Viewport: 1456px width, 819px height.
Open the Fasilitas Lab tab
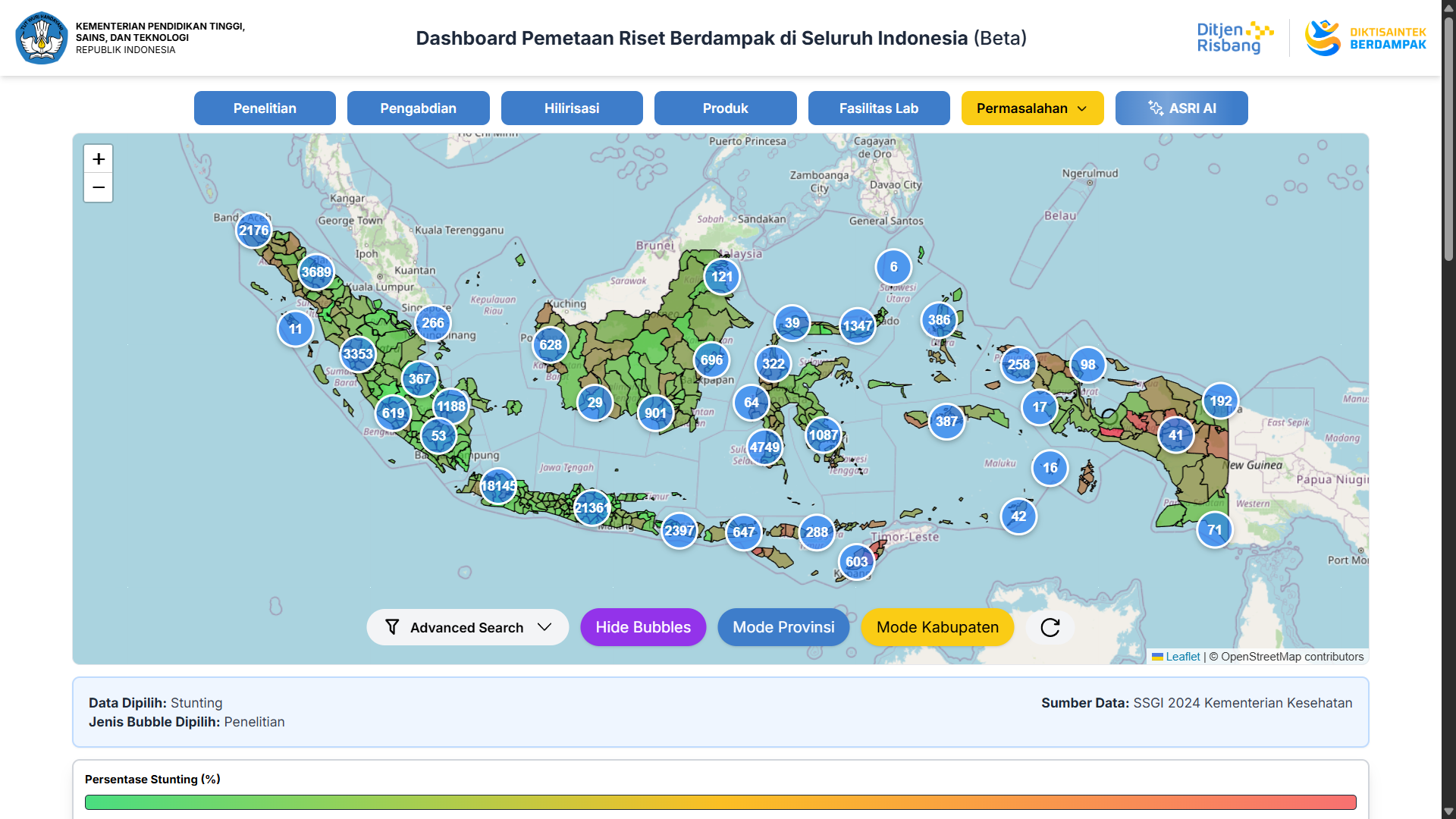point(878,108)
